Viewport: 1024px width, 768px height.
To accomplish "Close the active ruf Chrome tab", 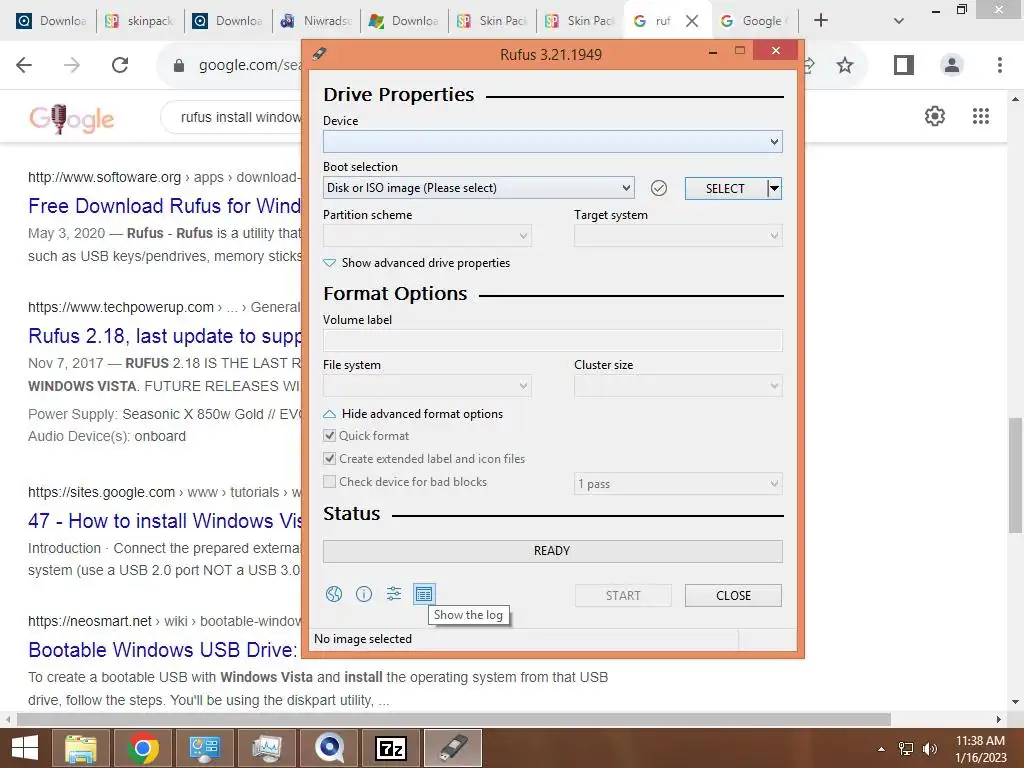I will click(x=692, y=21).
